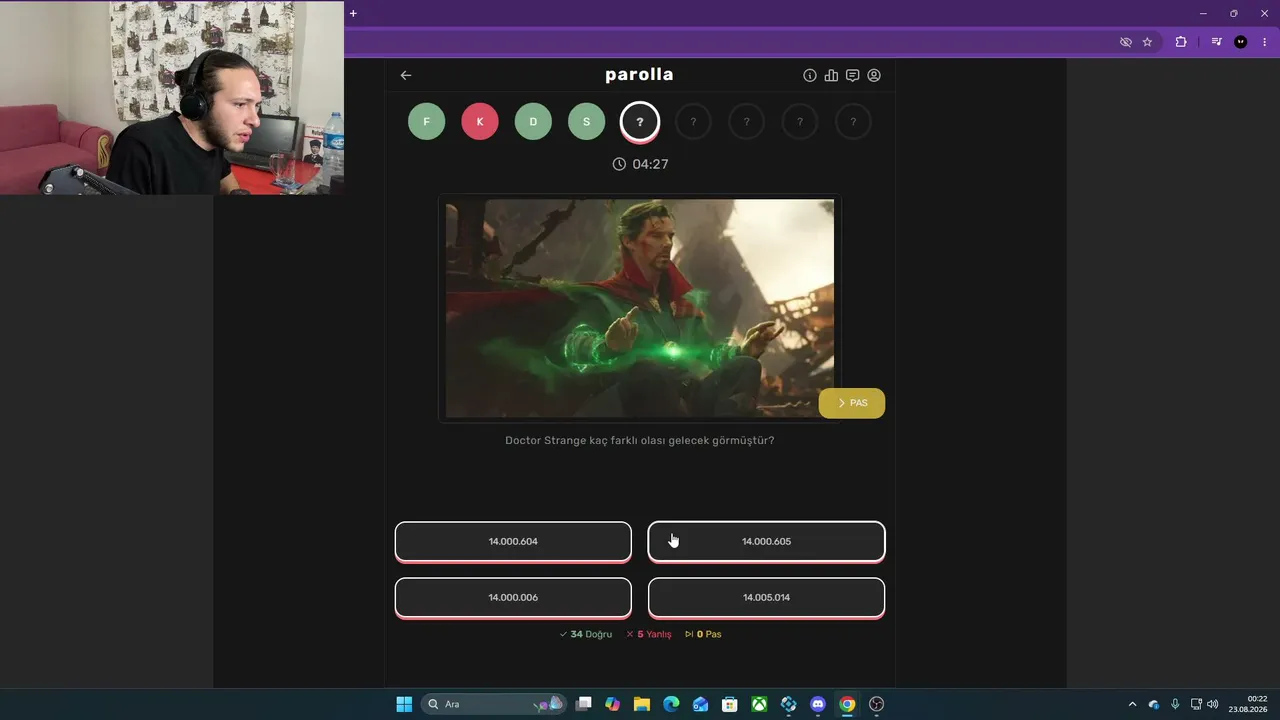
Task: Choose the answer 14.005.014
Action: pyautogui.click(x=766, y=598)
